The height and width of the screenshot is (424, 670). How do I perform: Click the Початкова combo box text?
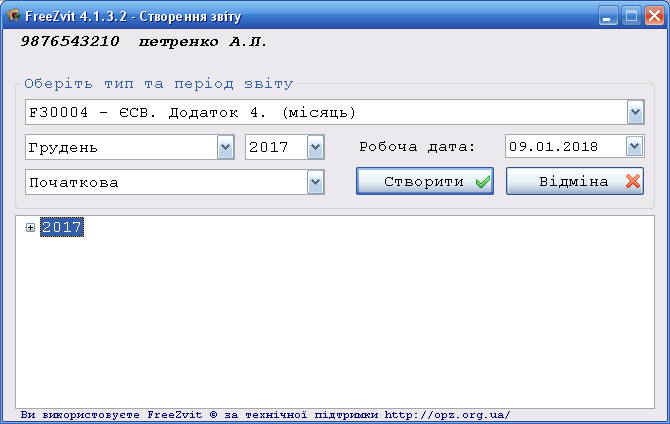pos(73,183)
